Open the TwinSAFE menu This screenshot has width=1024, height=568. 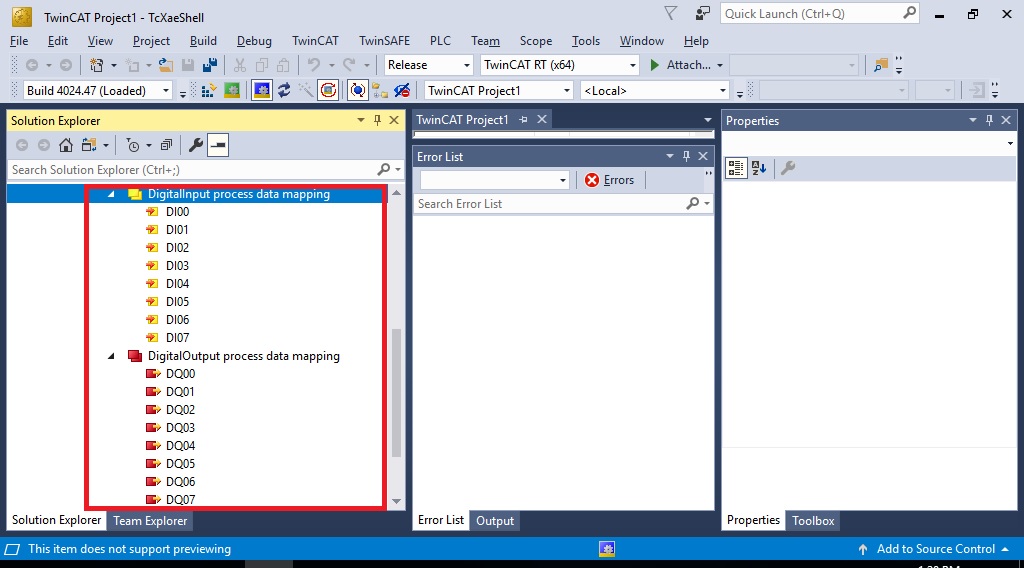pyautogui.click(x=385, y=40)
